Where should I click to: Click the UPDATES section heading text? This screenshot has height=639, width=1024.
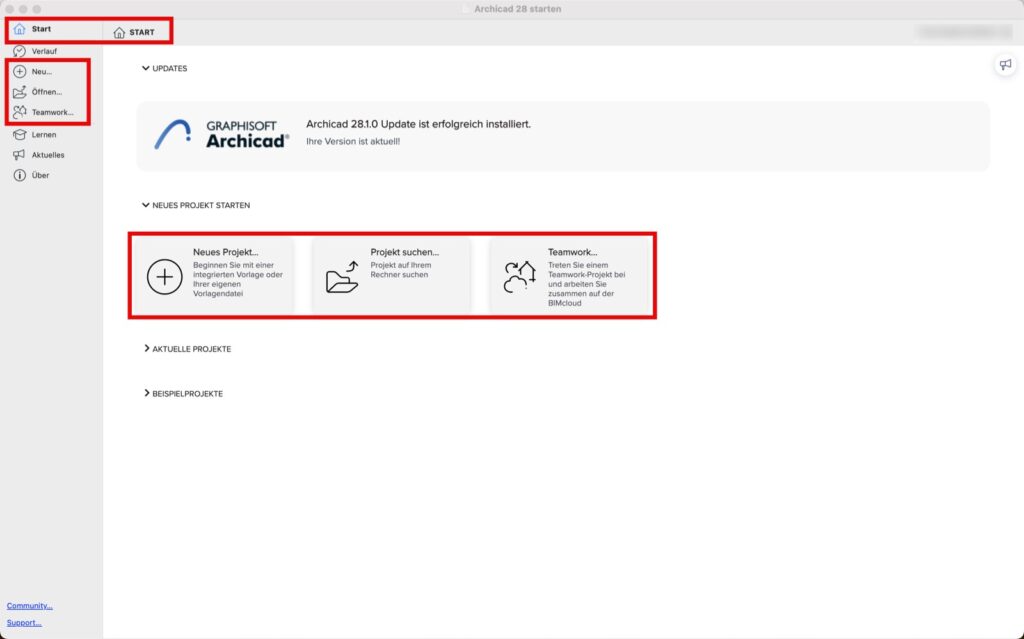point(170,69)
